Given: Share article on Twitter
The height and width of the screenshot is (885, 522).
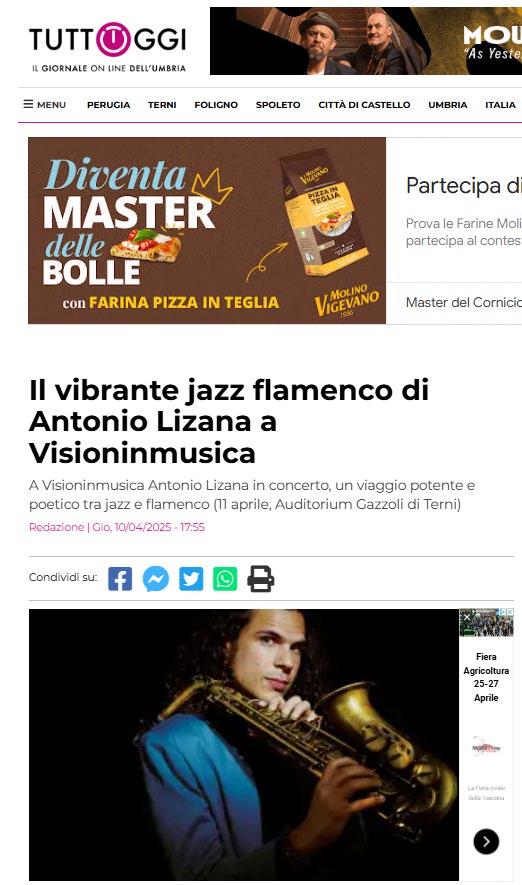Looking at the screenshot, I should pyautogui.click(x=191, y=579).
